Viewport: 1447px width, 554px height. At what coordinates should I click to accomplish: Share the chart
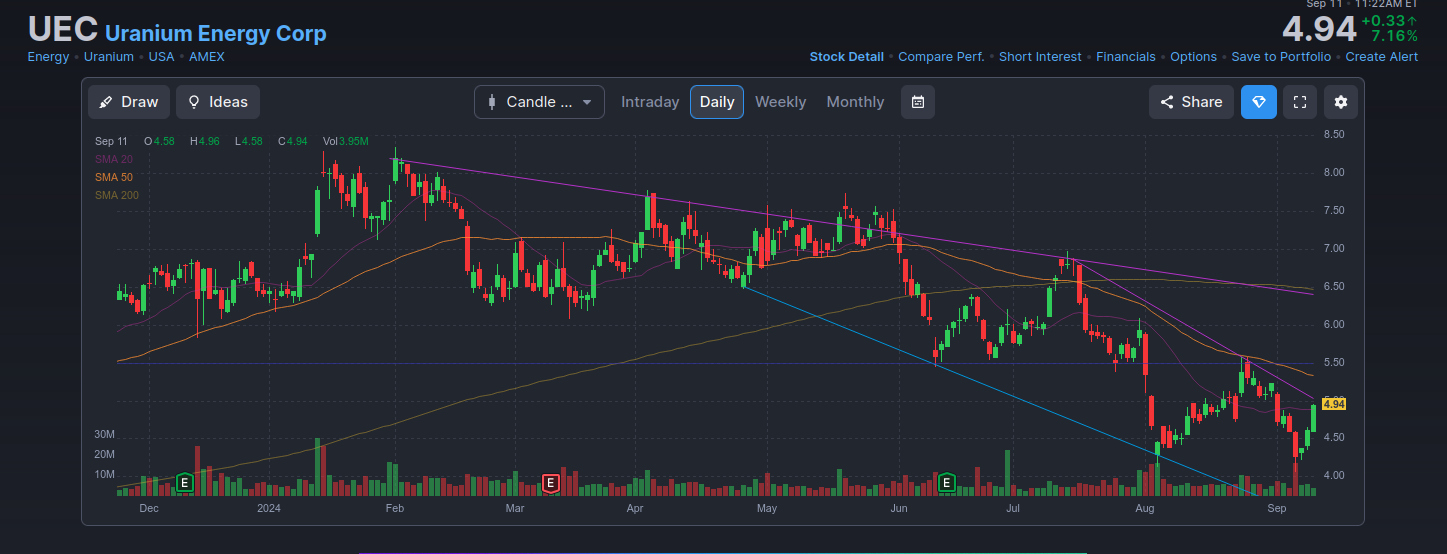(1191, 102)
